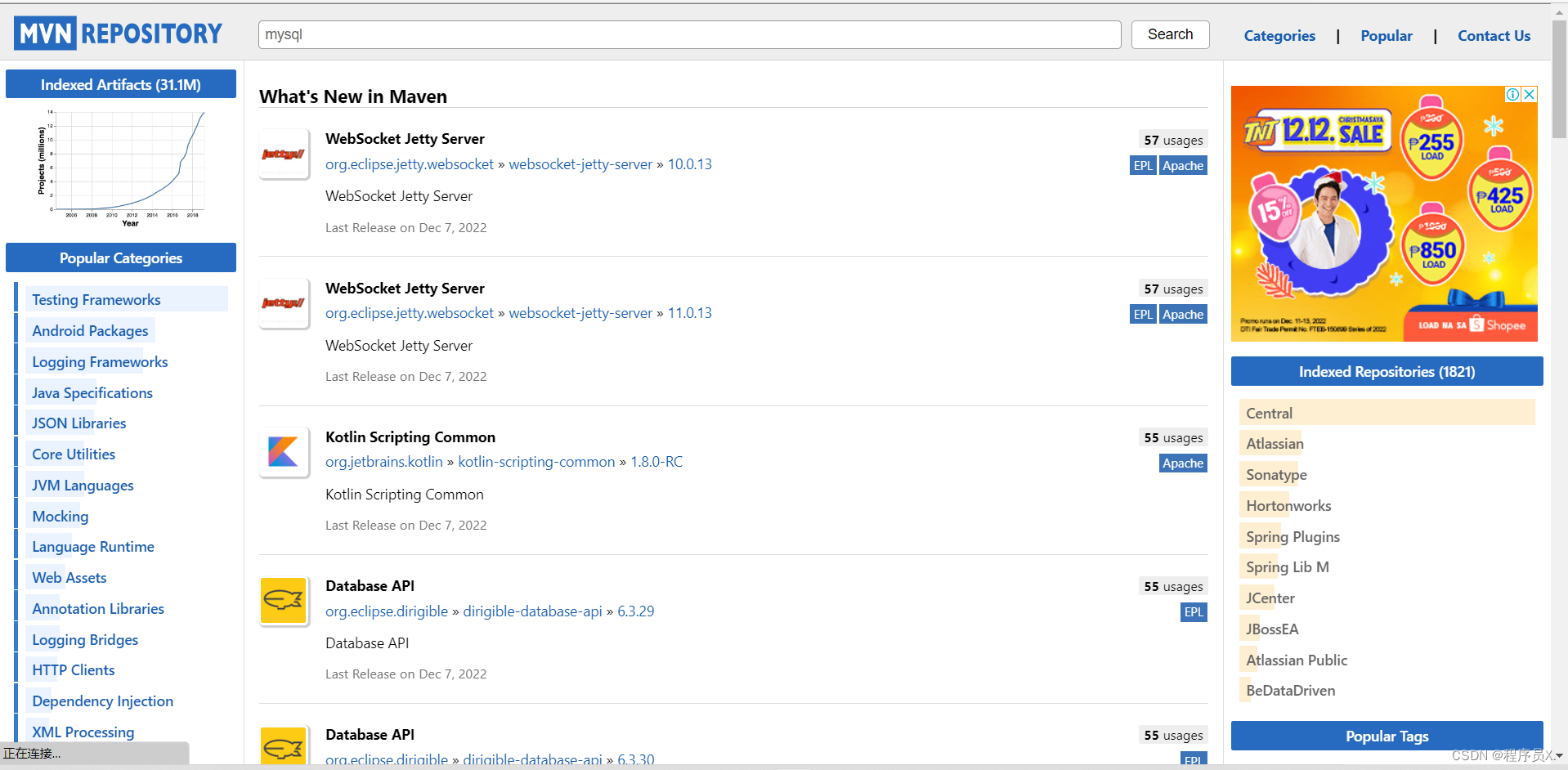
Task: Open the Web Assets category
Action: tap(69, 578)
